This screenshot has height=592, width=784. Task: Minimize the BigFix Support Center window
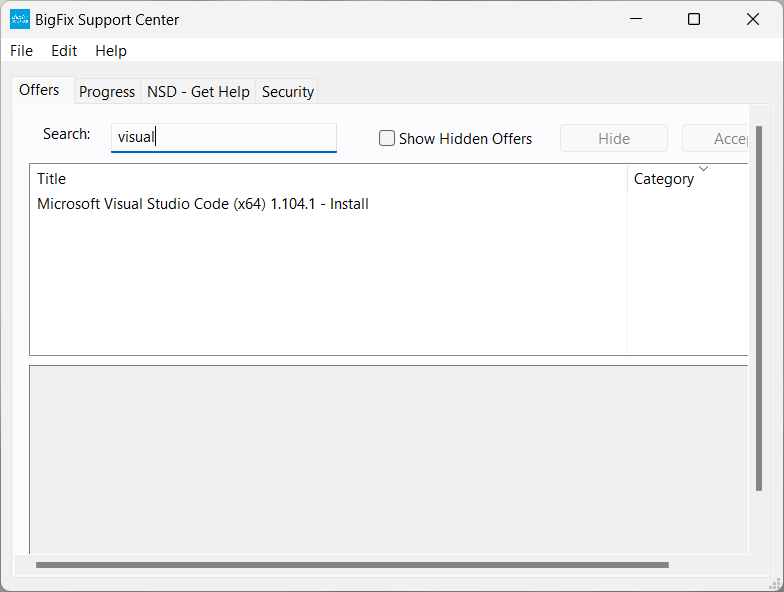(635, 19)
